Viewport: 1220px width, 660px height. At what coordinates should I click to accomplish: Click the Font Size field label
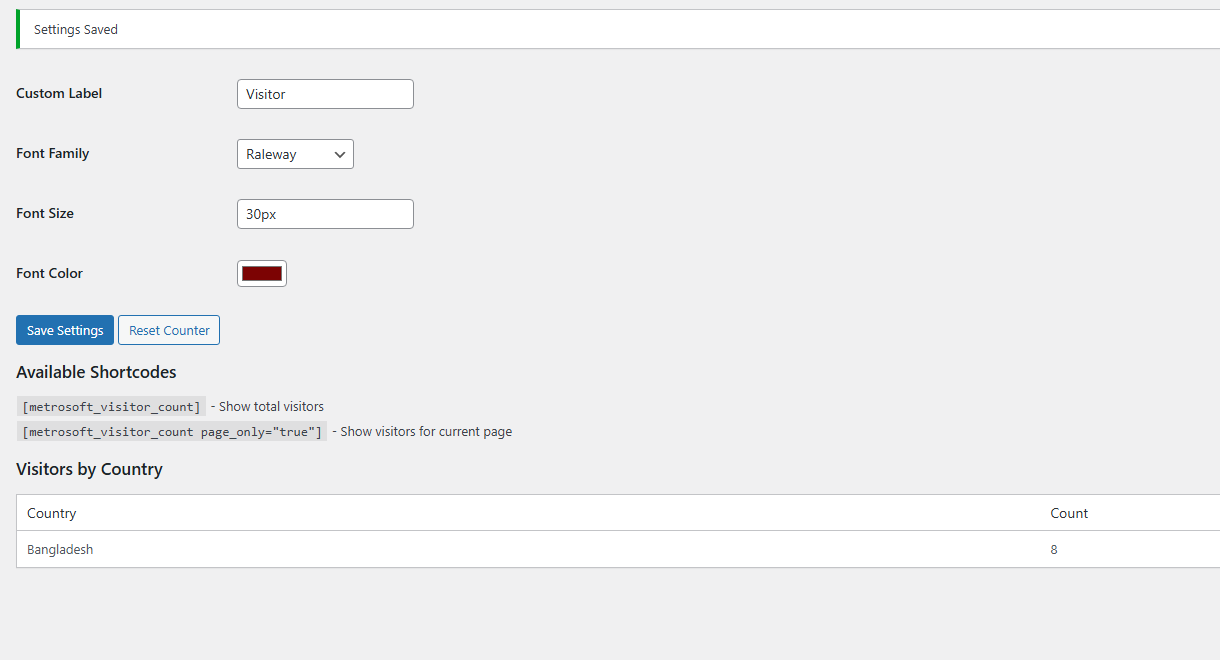[x=45, y=213]
